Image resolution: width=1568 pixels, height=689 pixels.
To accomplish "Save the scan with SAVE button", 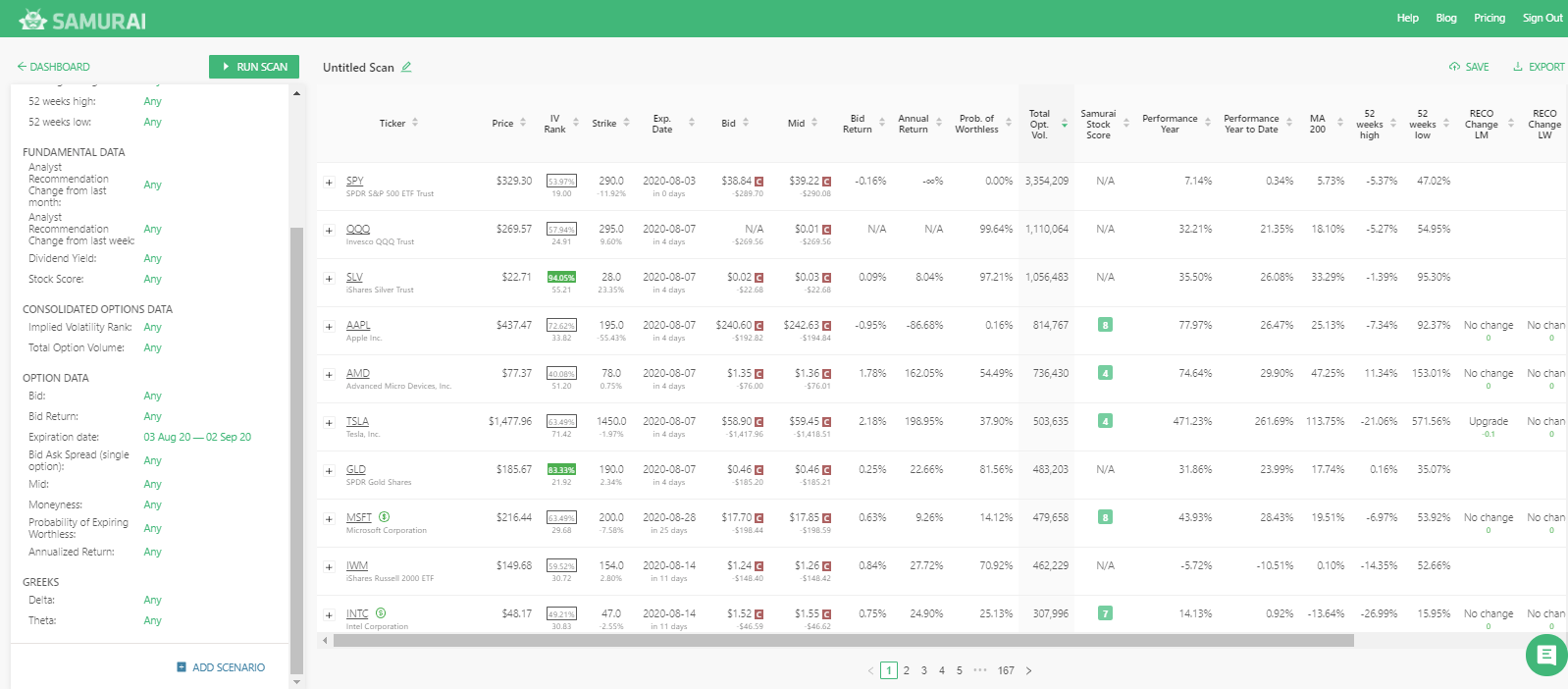I will [1468, 67].
